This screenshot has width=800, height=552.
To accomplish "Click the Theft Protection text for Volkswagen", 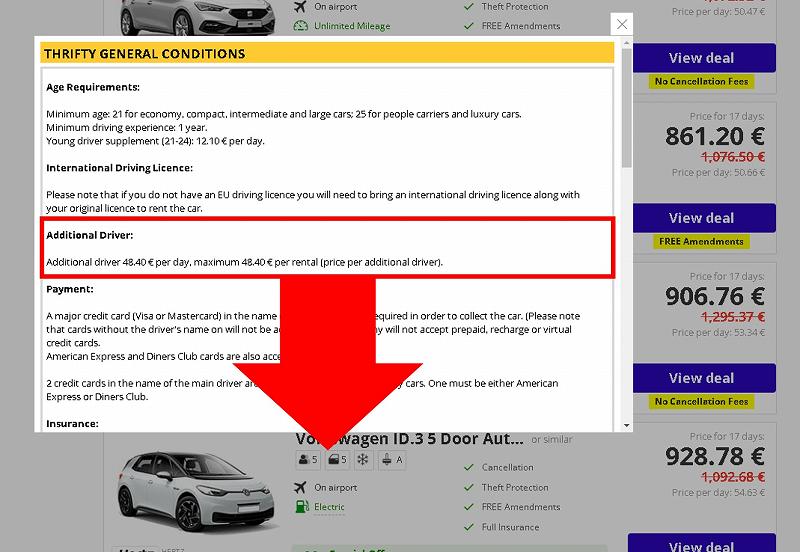I will pos(515,488).
